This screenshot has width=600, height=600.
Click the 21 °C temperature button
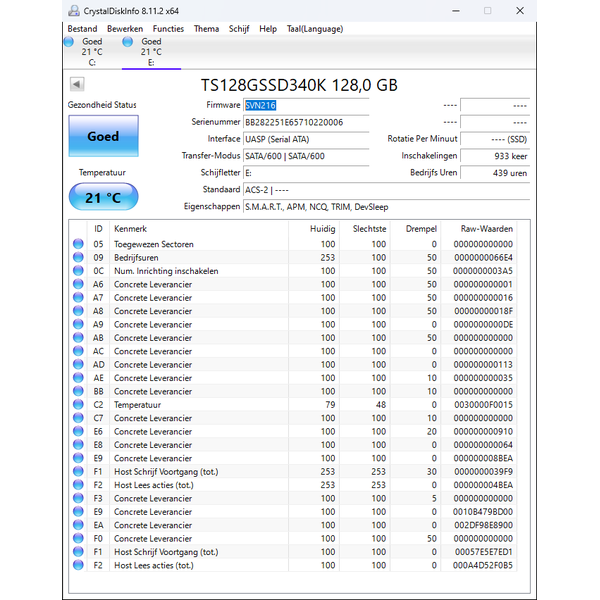103,197
